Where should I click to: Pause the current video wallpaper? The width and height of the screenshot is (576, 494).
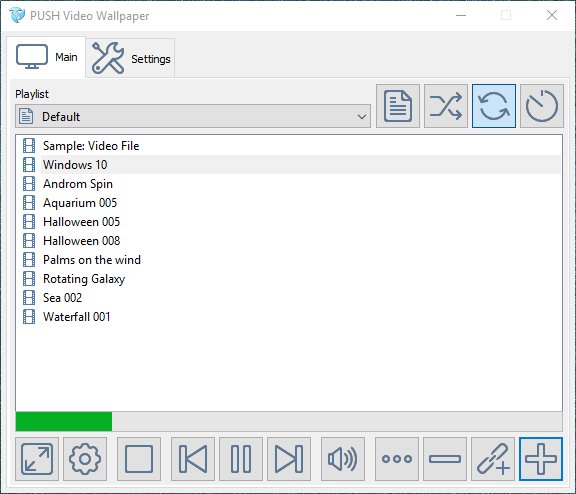241,459
